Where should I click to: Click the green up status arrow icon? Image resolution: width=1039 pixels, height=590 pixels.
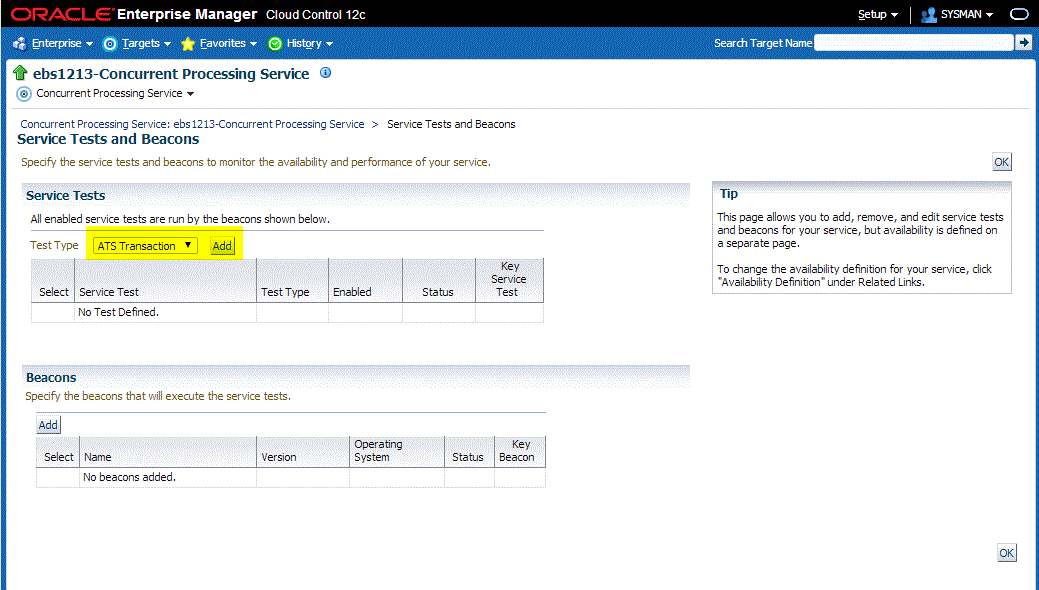point(20,73)
